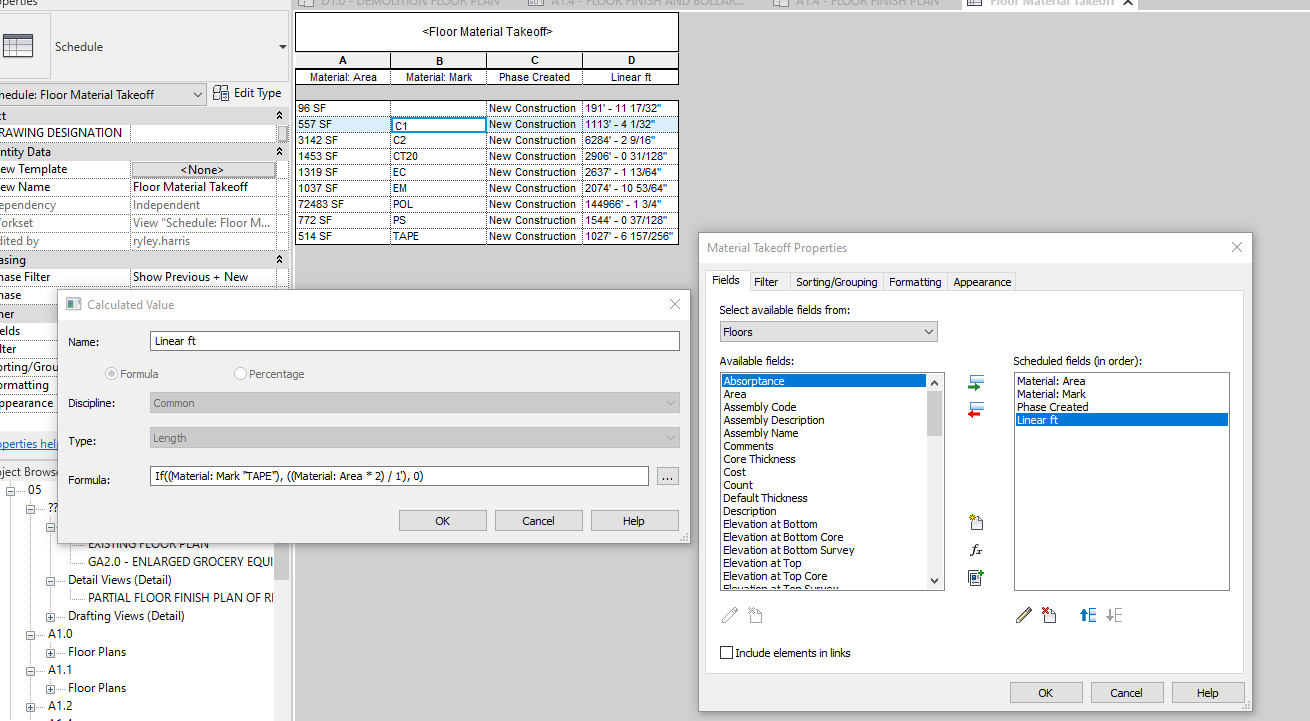Click Cancel in the Calculated Value dialog
1310x721 pixels.
538,521
